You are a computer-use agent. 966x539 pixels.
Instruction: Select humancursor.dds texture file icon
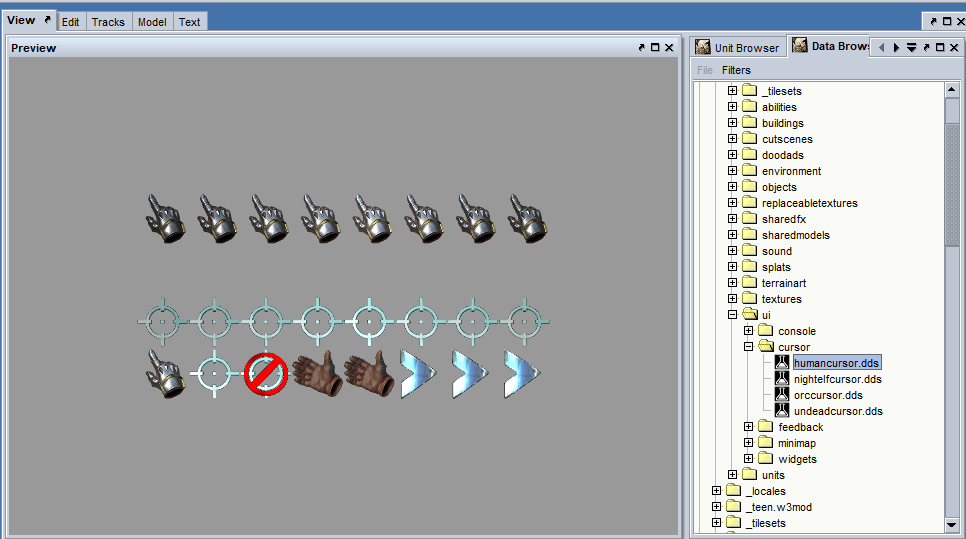click(x=782, y=363)
